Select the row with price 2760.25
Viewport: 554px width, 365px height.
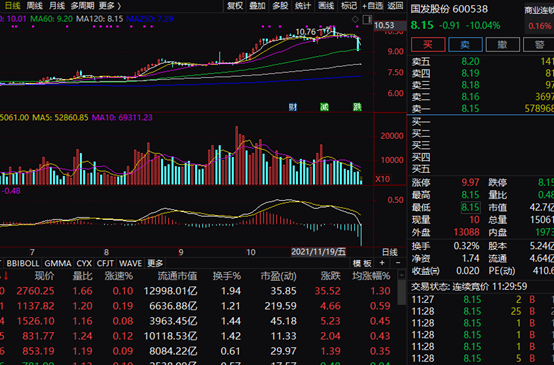[x=198, y=291]
